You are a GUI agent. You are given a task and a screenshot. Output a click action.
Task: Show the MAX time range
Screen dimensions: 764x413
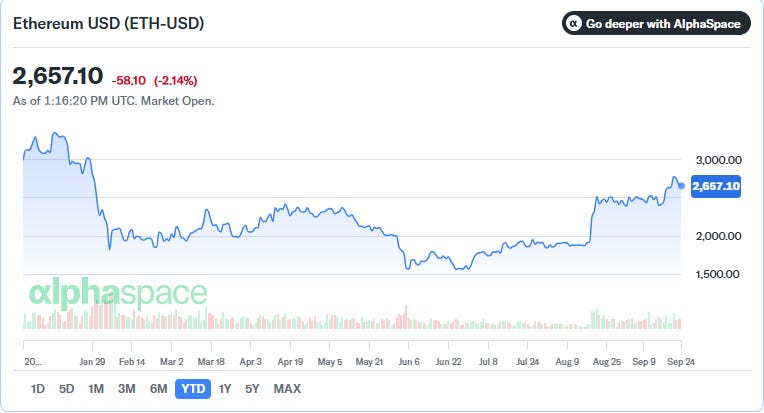click(x=287, y=389)
